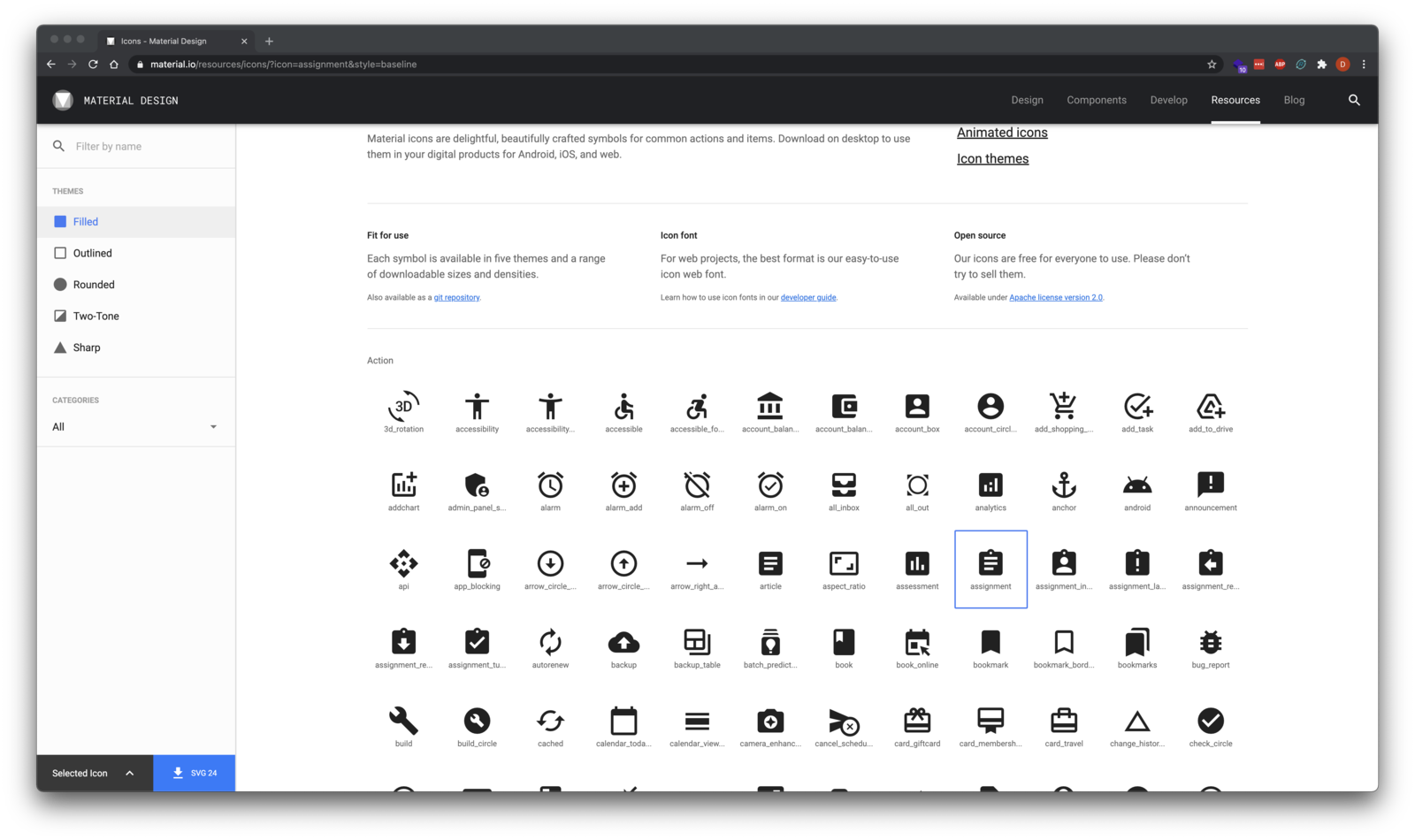
Task: Go back in browser history
Action: (50, 65)
